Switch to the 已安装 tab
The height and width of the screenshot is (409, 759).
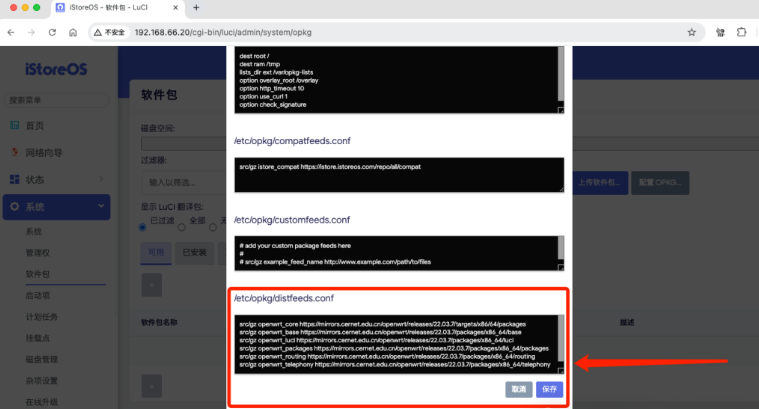coord(192,252)
